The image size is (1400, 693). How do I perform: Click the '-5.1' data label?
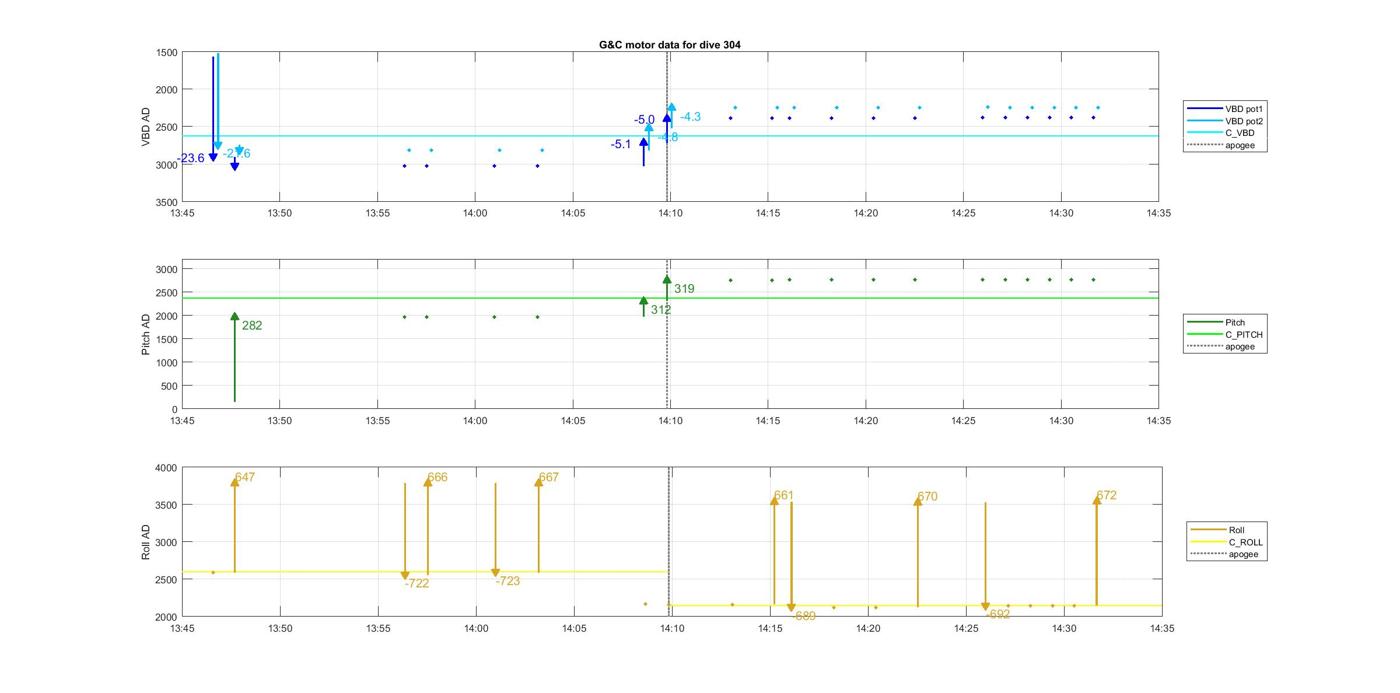coord(621,144)
